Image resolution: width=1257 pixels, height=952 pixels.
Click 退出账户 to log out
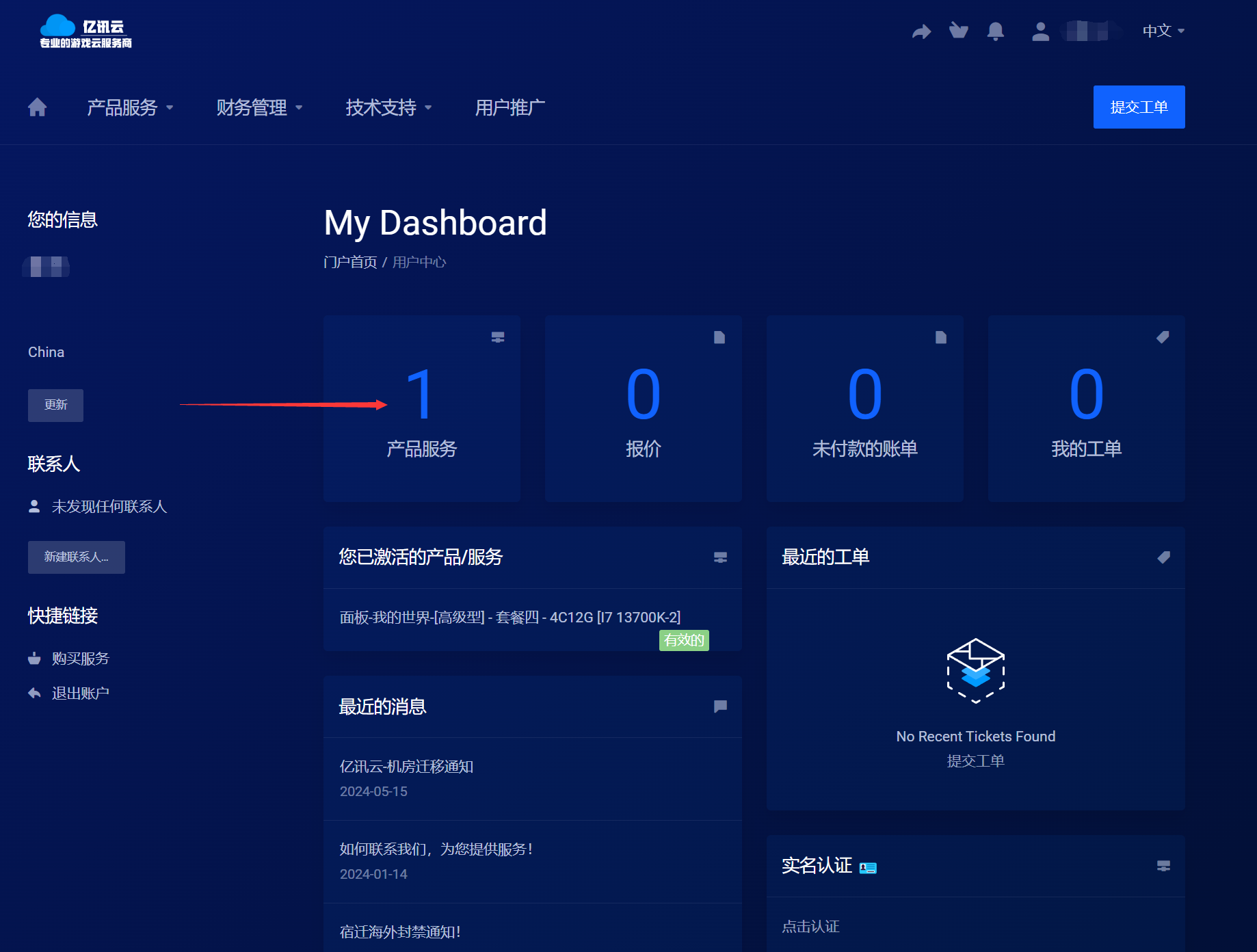point(81,693)
